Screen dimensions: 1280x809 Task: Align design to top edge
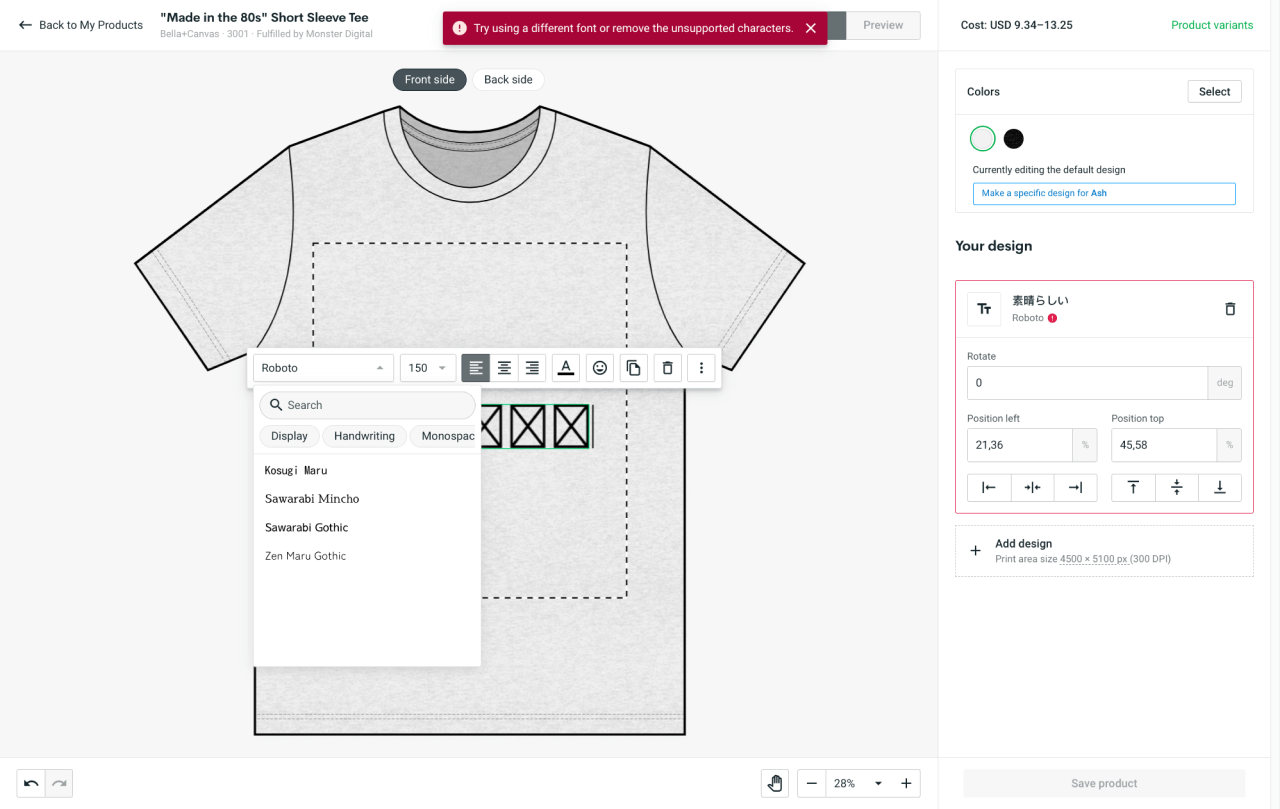coord(1133,487)
